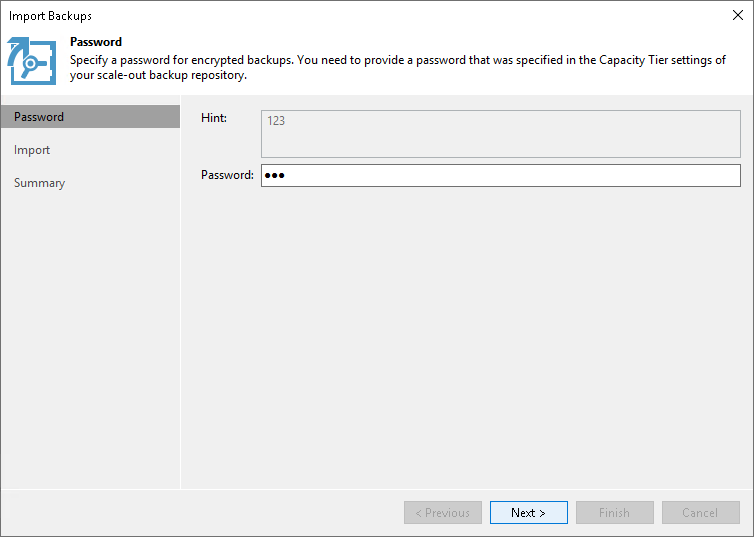The width and height of the screenshot is (754, 537).
Task: Click the disabled Finish button
Action: coord(614,513)
